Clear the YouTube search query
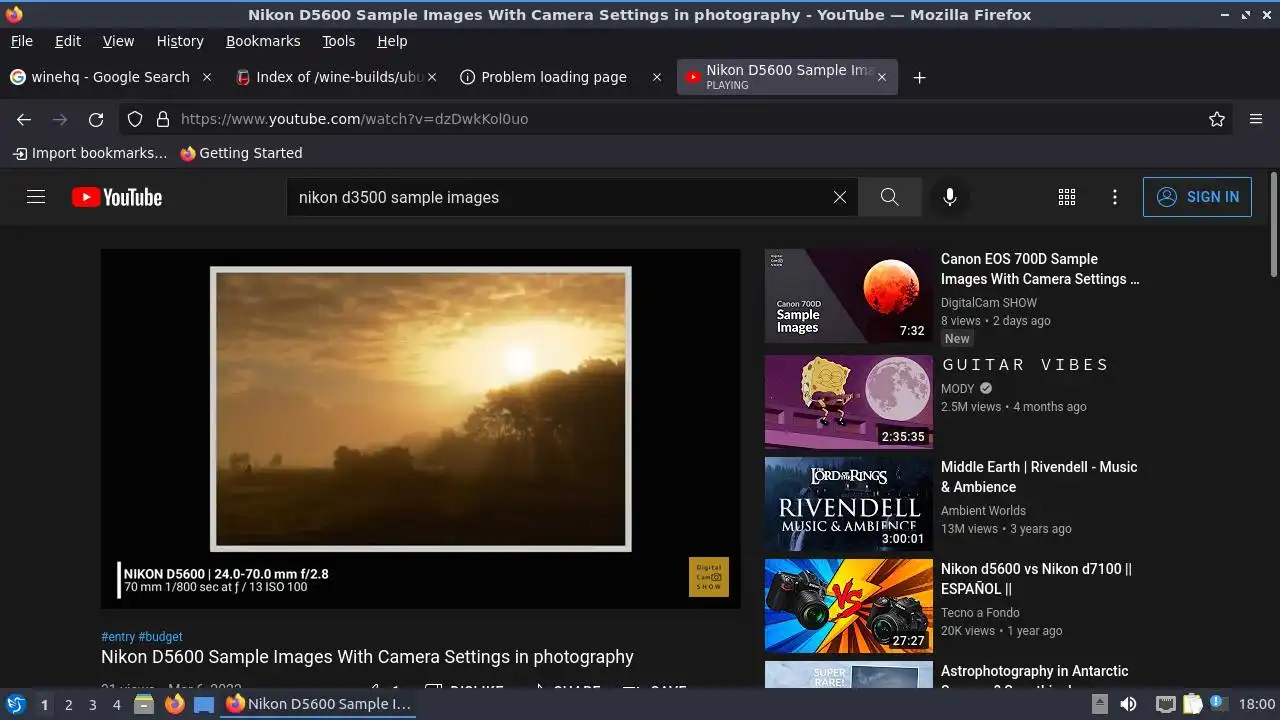This screenshot has height=720, width=1280. (x=840, y=197)
